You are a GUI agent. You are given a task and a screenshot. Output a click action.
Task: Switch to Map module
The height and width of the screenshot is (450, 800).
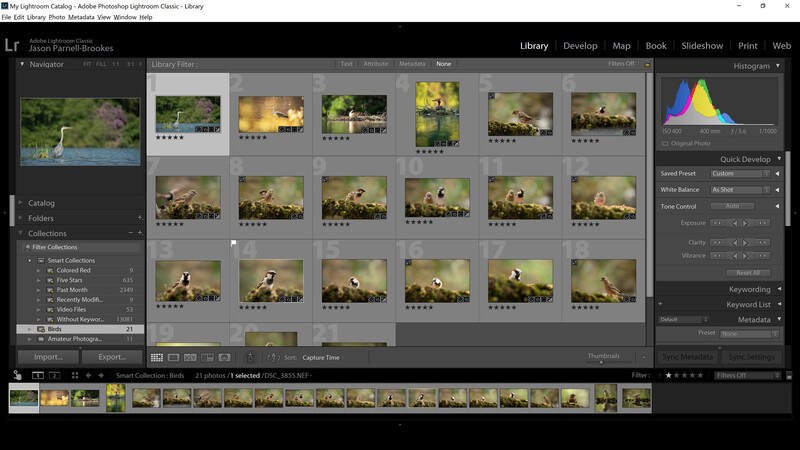[621, 46]
